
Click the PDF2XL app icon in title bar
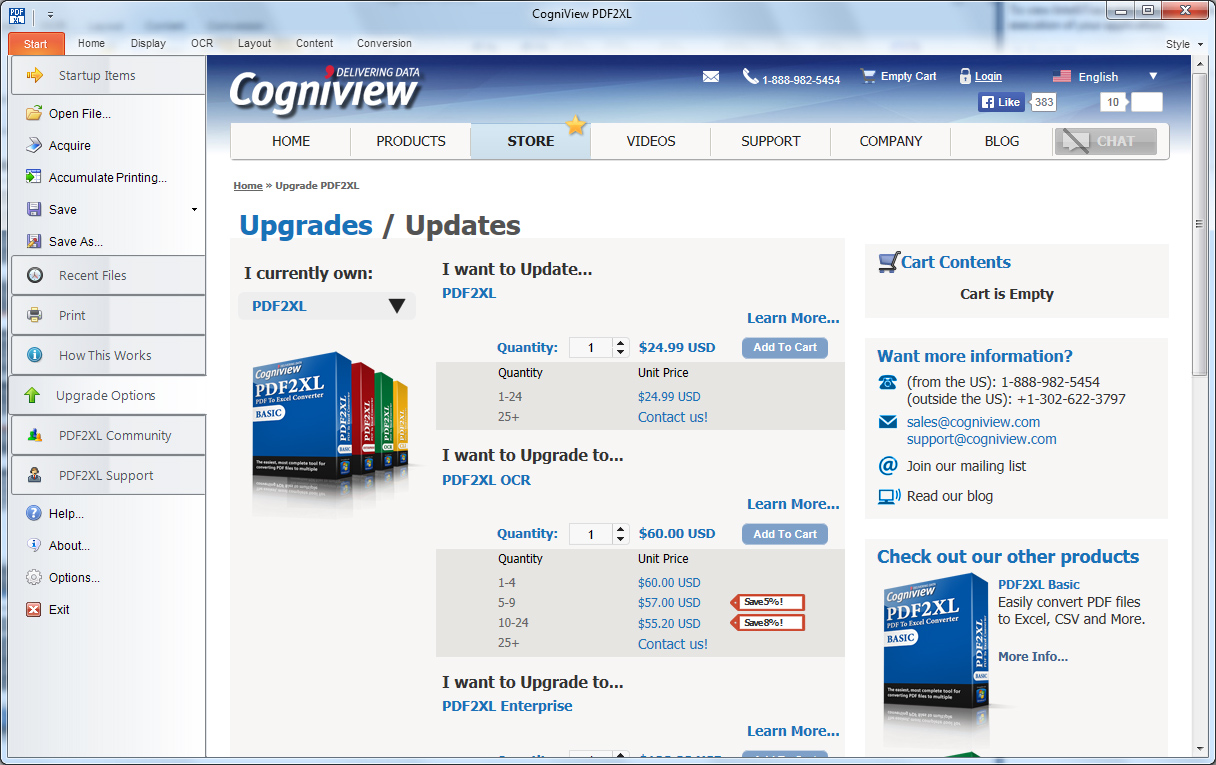pyautogui.click(x=15, y=13)
